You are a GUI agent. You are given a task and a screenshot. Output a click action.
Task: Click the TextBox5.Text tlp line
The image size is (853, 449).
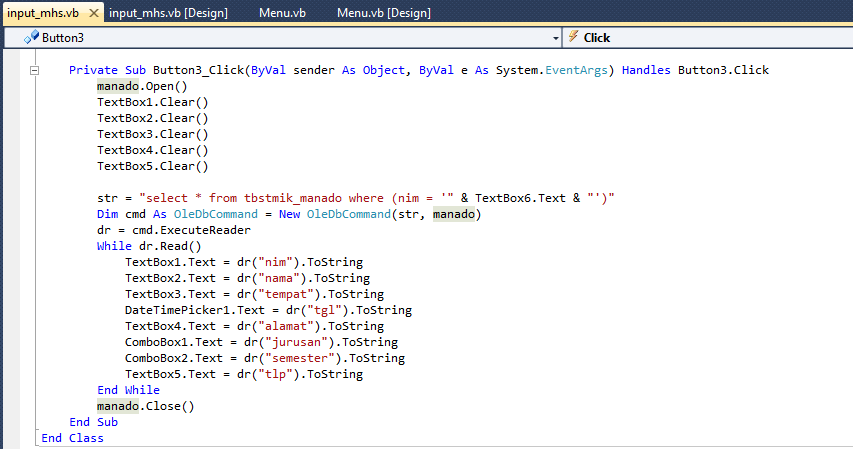(244, 374)
